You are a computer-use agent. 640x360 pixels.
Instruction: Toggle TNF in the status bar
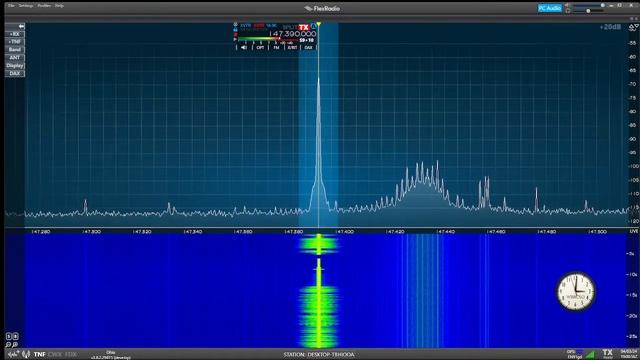tap(40, 354)
